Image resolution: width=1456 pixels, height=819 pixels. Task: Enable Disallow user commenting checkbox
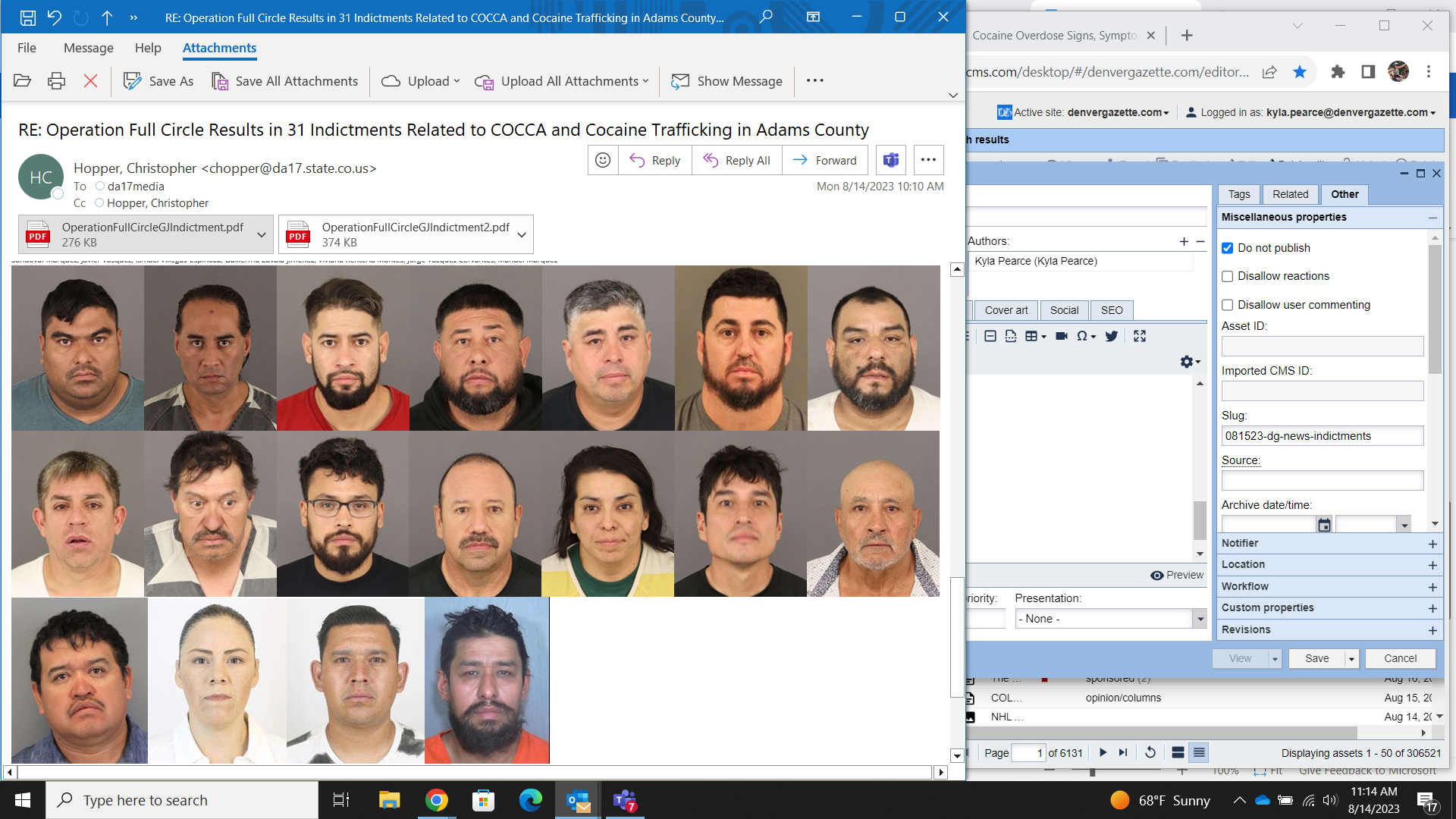1228,305
